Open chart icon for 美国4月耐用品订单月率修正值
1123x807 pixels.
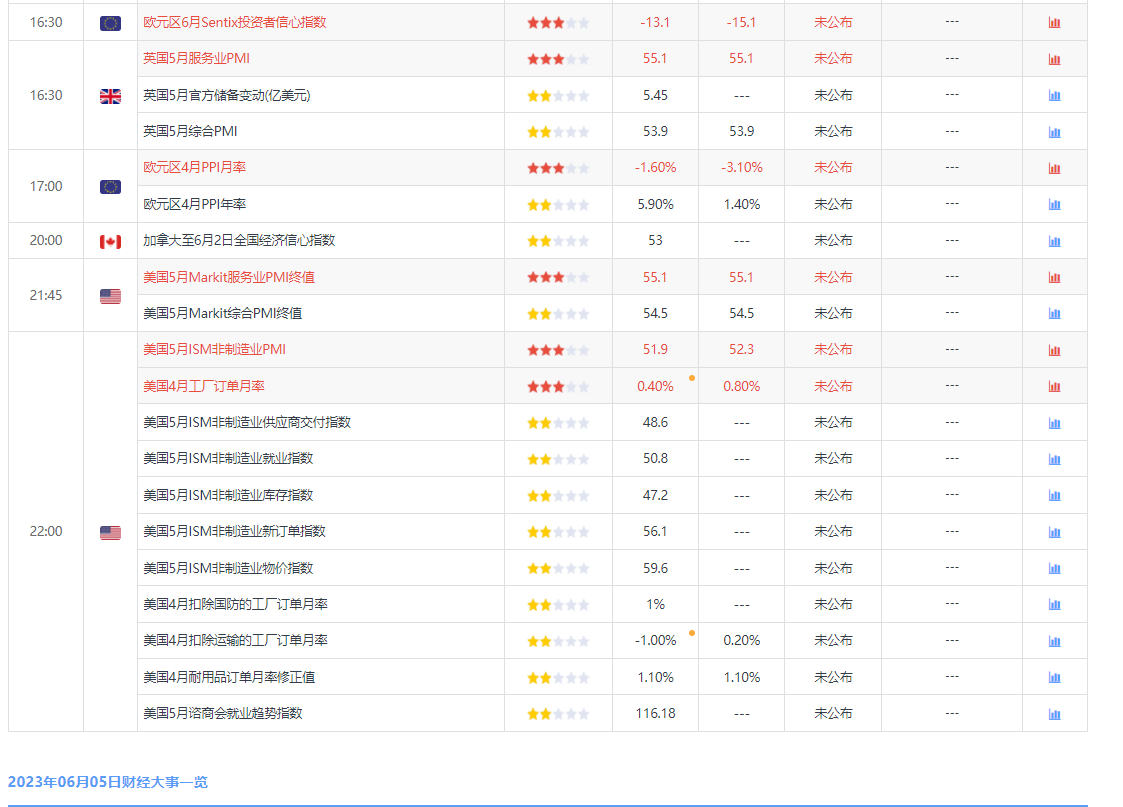point(1054,677)
